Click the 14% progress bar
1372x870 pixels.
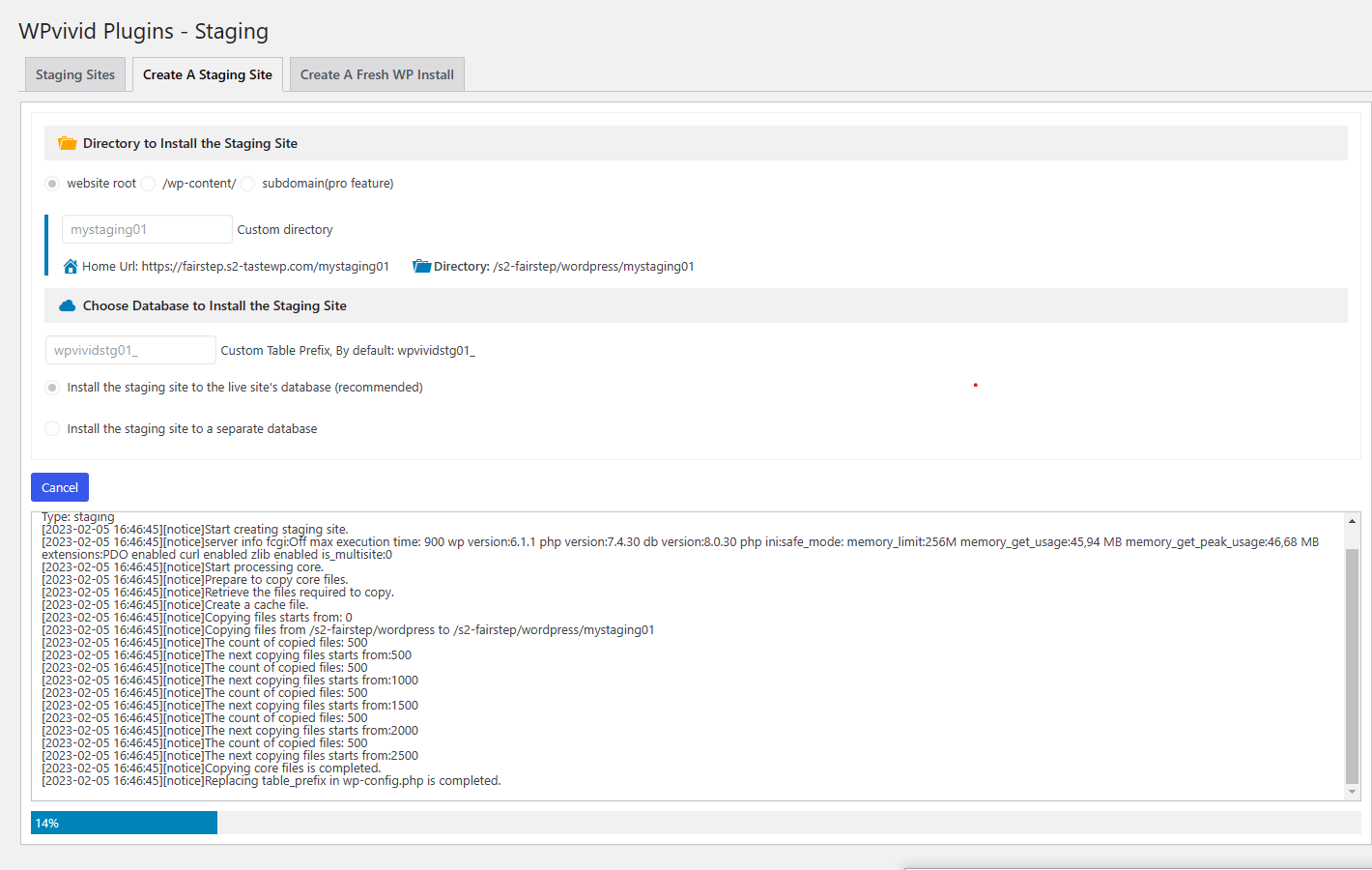(696, 823)
